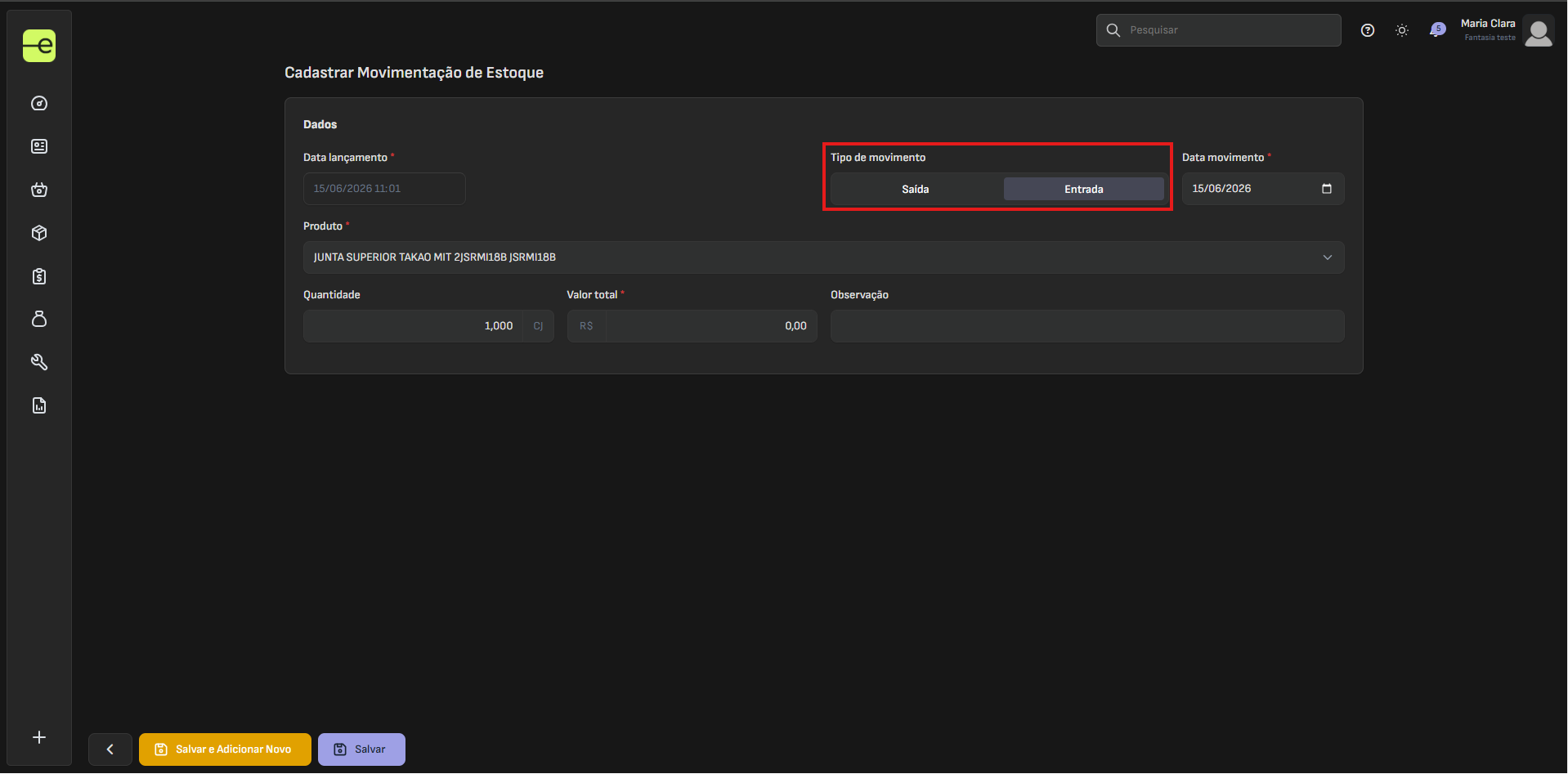Click the plus icon at sidebar bottom
This screenshot has height=774, width=1568.
click(39, 737)
